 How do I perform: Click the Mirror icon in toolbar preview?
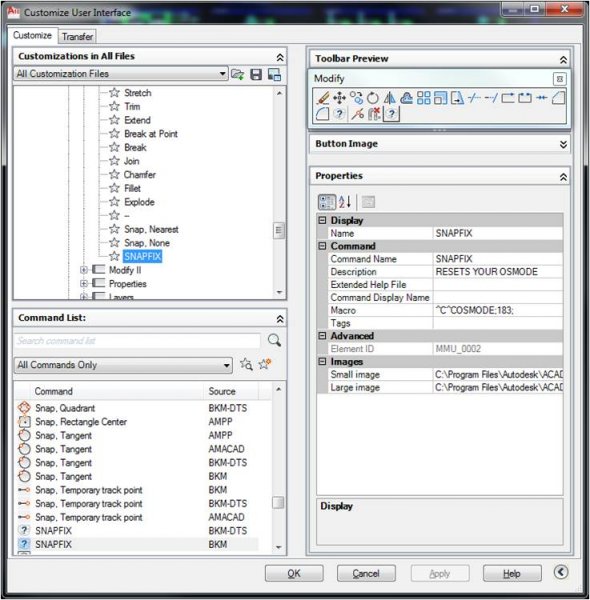(390, 98)
